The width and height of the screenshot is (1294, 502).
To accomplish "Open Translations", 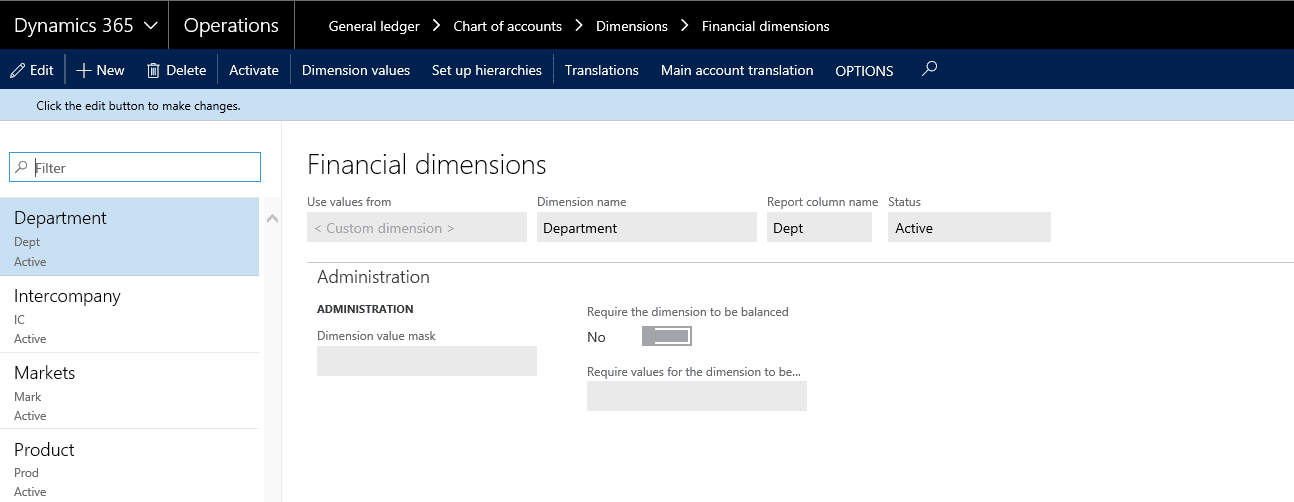I will point(601,70).
